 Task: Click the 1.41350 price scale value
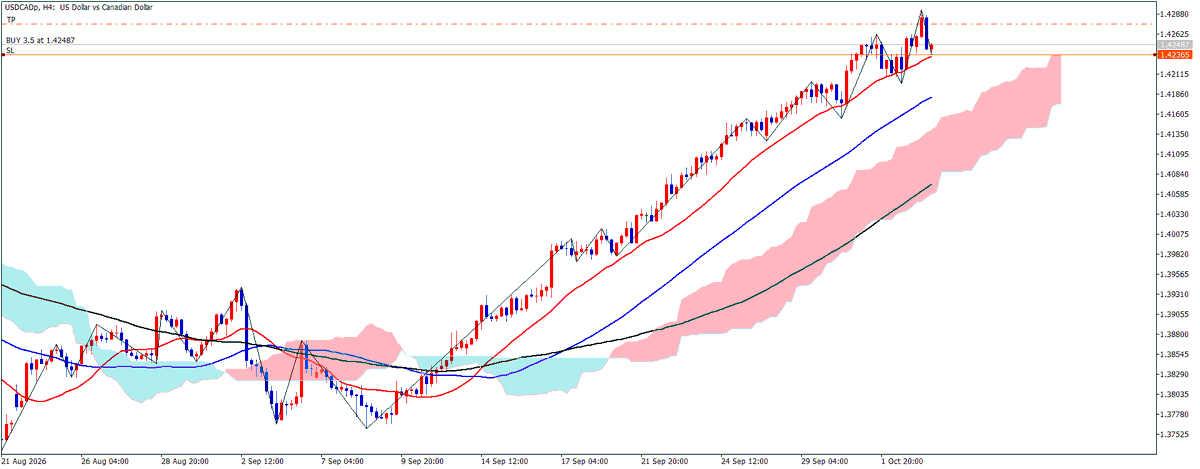point(1175,134)
